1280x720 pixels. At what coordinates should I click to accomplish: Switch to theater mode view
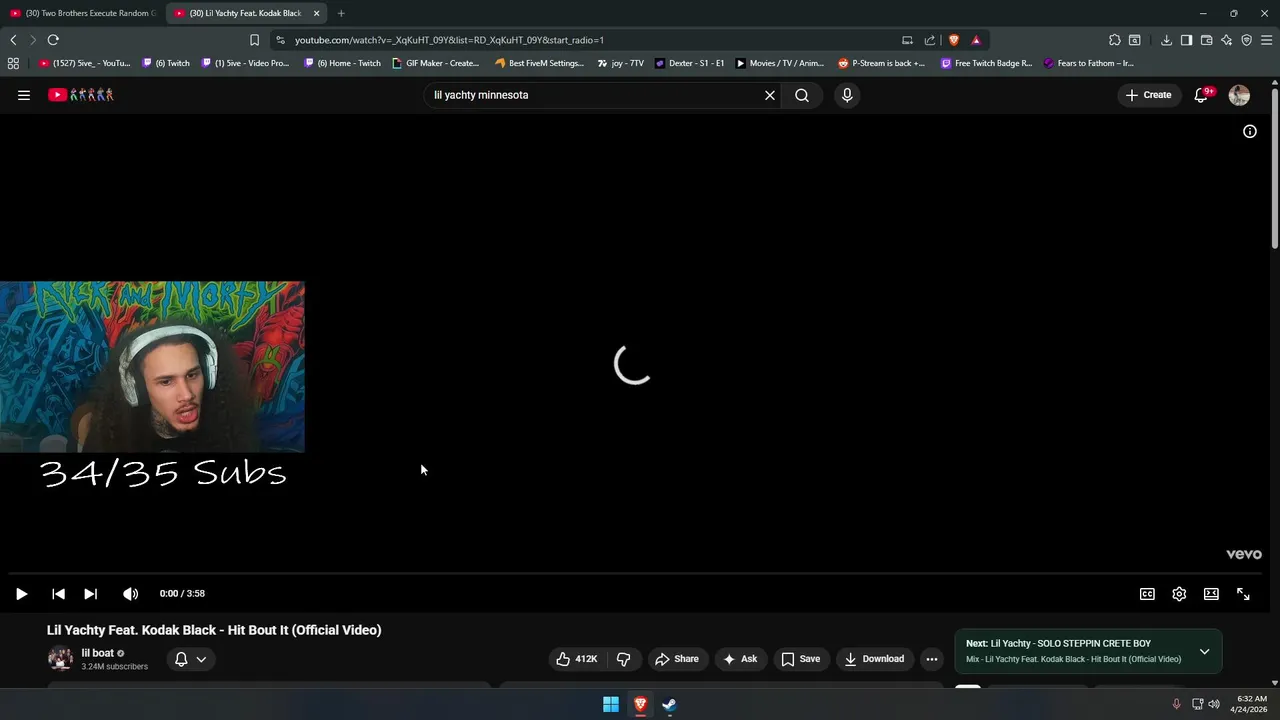point(1211,594)
